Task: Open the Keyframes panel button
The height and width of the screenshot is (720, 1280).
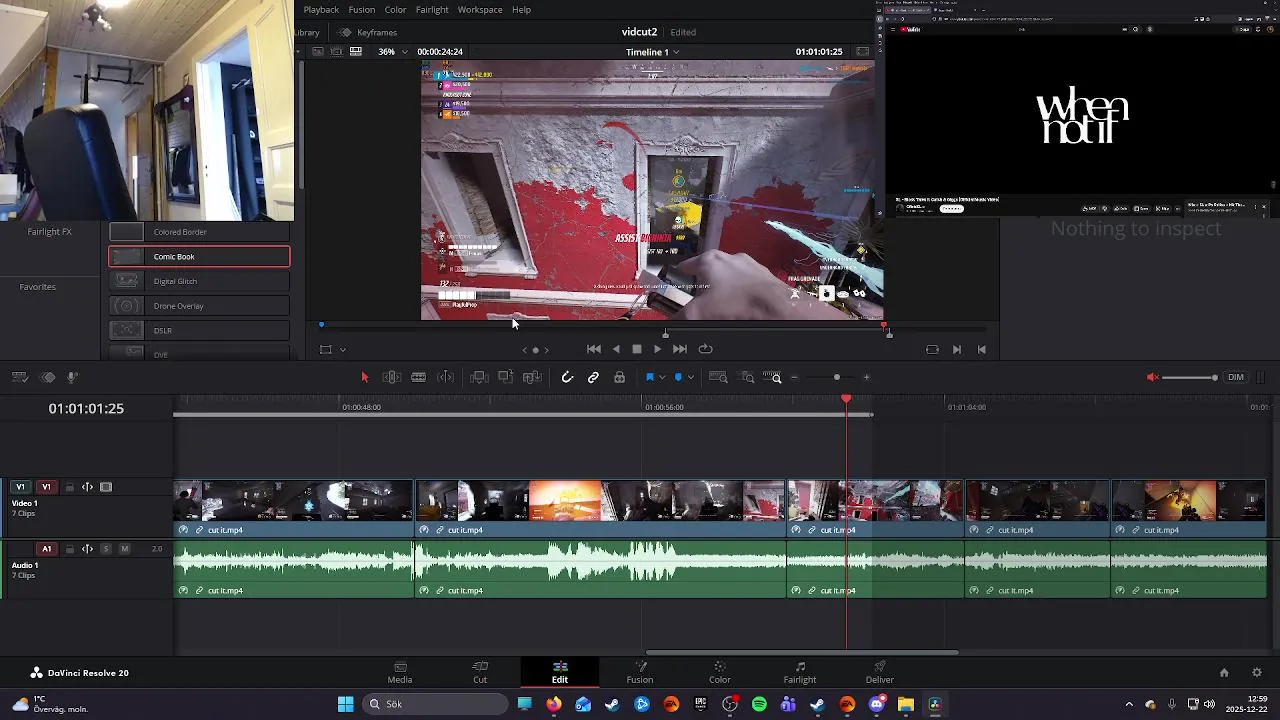Action: (369, 32)
